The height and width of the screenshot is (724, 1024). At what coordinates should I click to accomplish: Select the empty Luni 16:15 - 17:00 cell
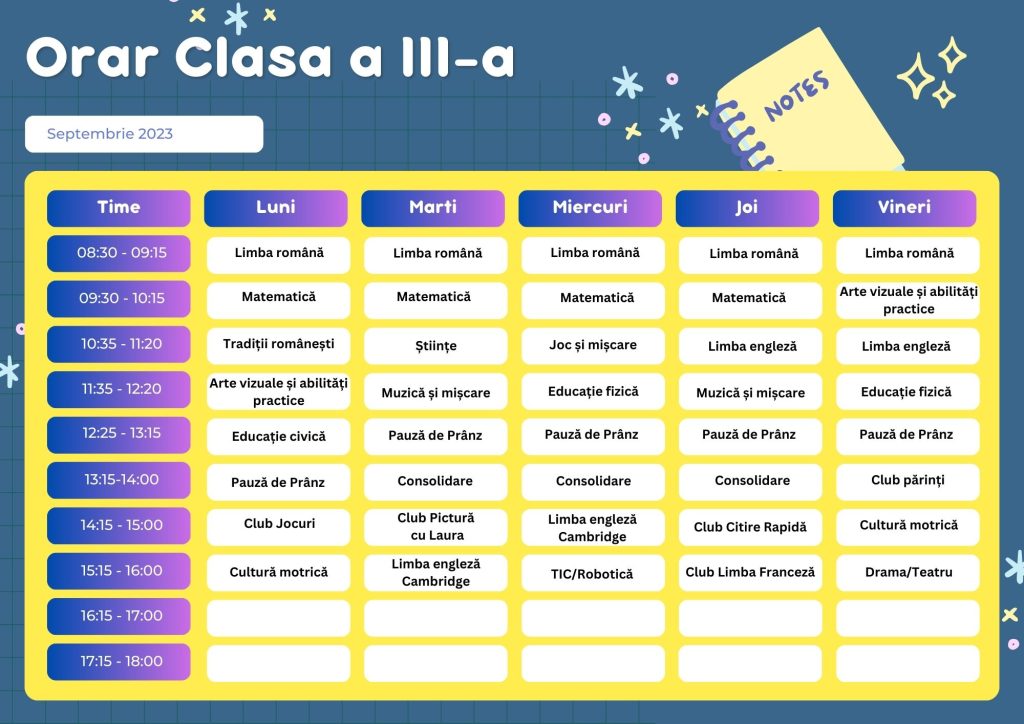(x=279, y=618)
